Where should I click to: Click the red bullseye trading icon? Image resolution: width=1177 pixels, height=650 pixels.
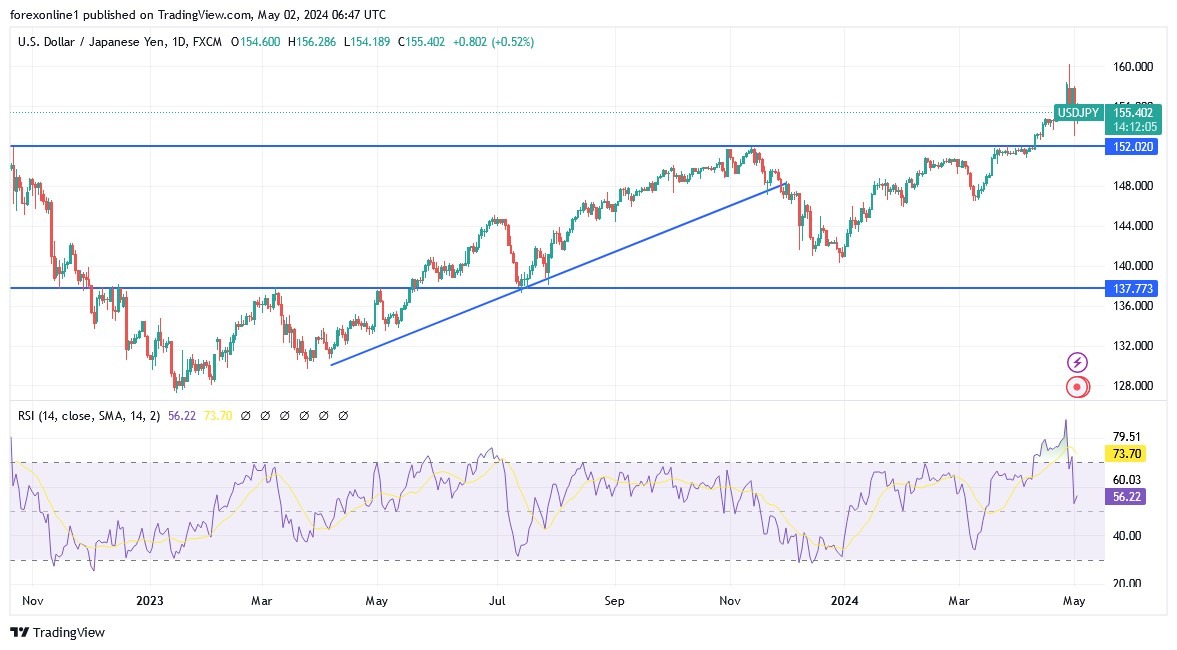tap(1077, 386)
